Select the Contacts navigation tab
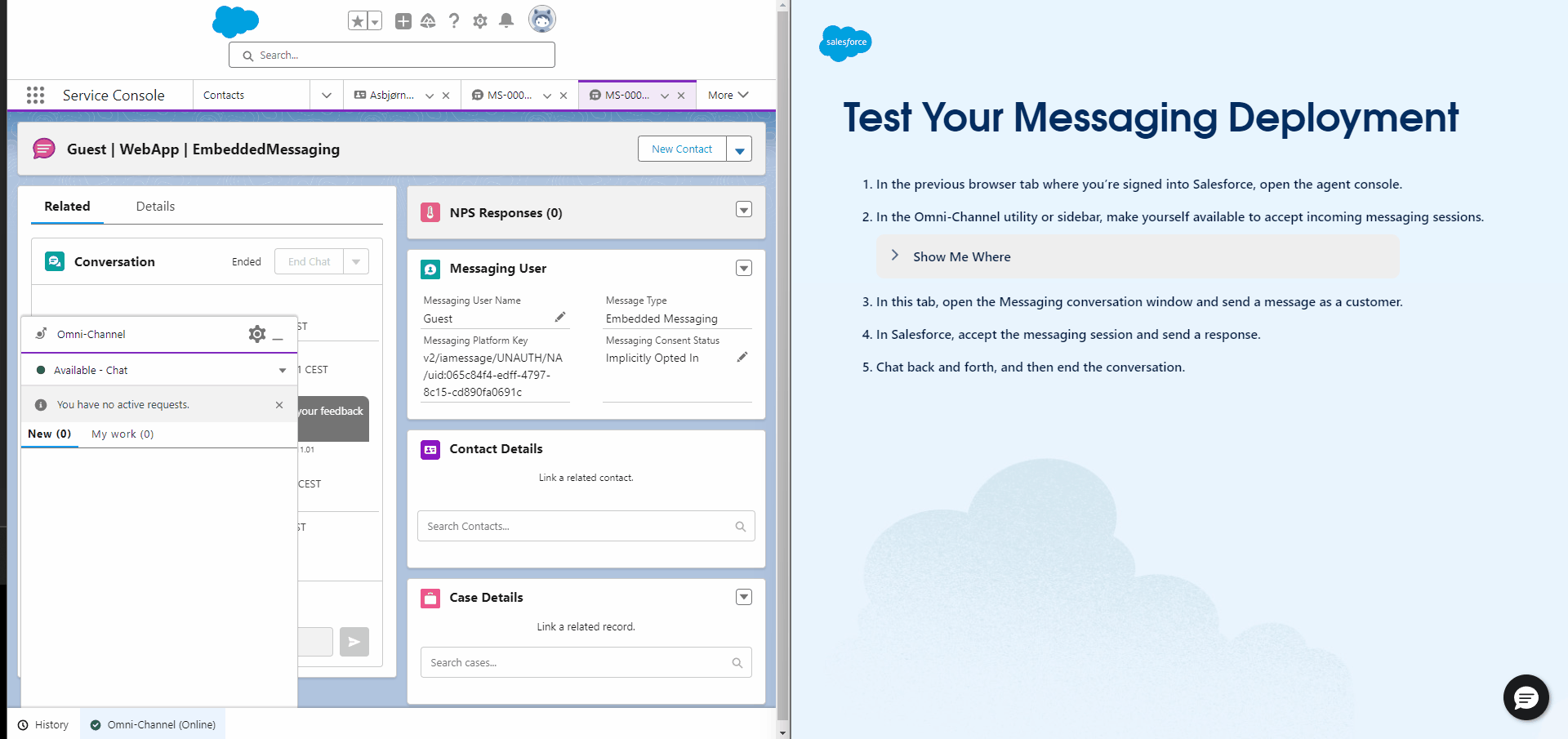 (x=223, y=95)
